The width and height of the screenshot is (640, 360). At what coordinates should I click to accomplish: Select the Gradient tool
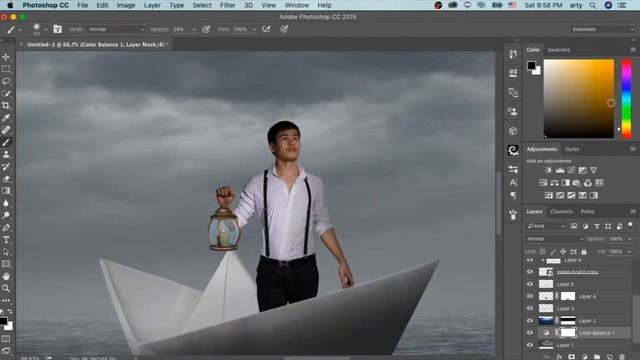(x=6, y=191)
